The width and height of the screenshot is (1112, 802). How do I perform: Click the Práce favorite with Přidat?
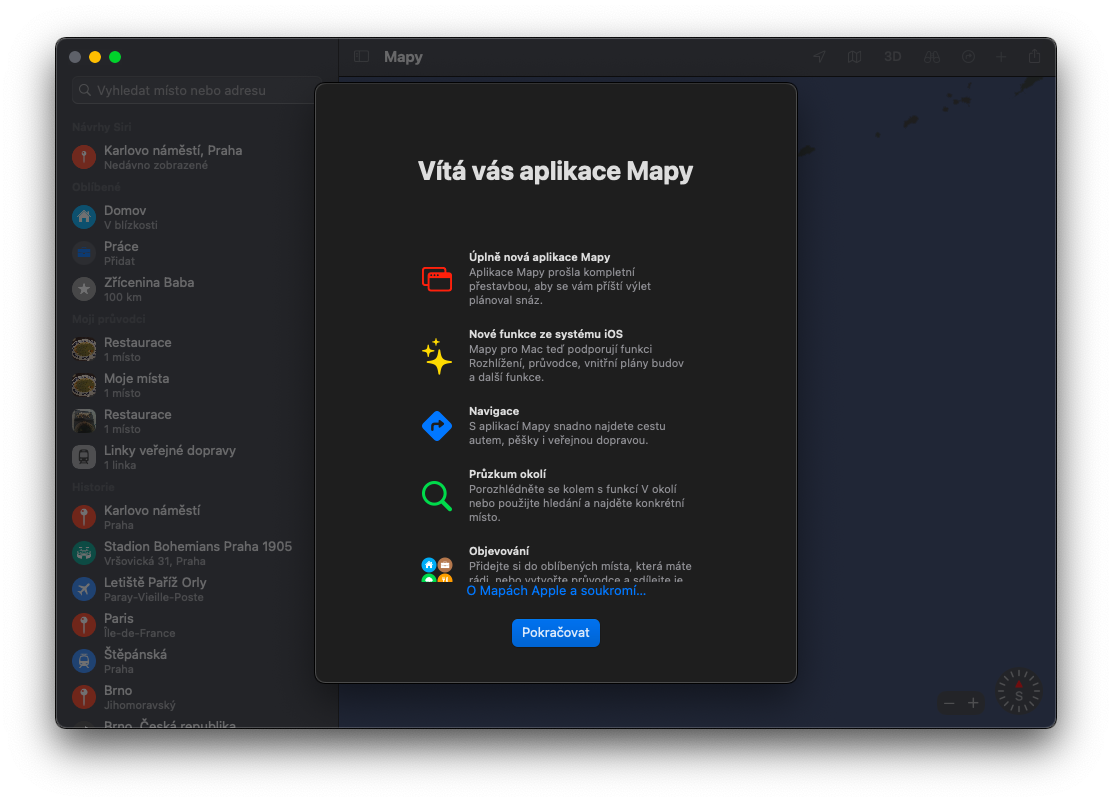pos(196,253)
